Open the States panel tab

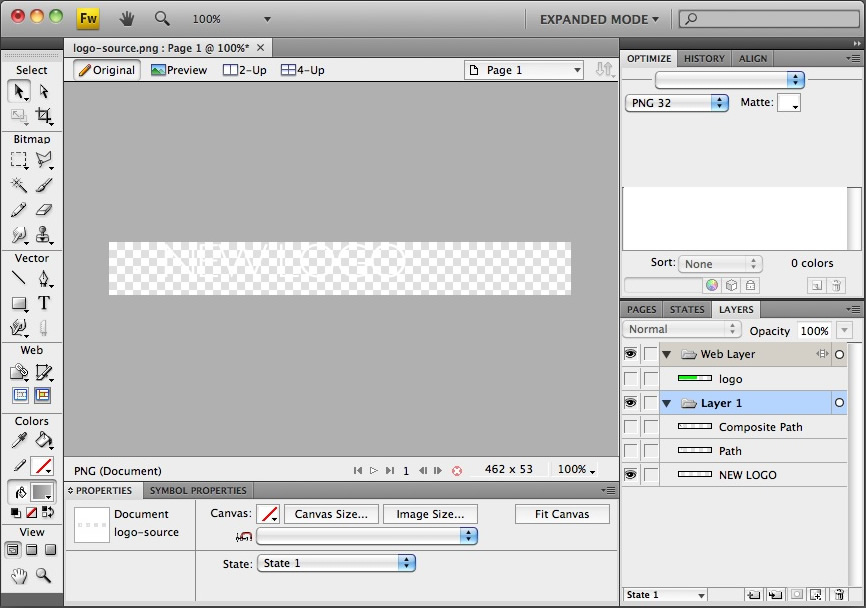(x=687, y=310)
